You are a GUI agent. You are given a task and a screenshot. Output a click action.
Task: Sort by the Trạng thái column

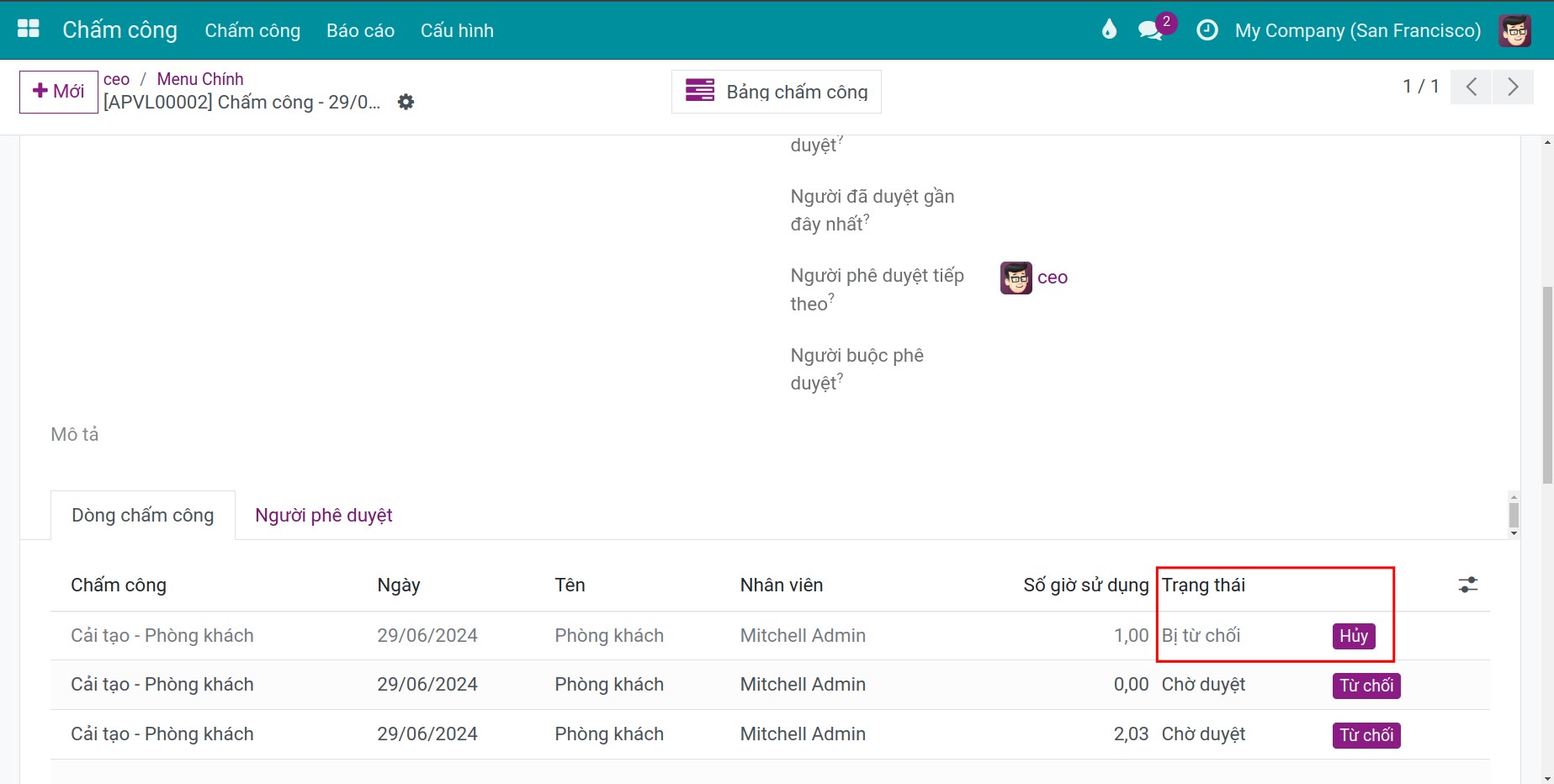(1203, 585)
